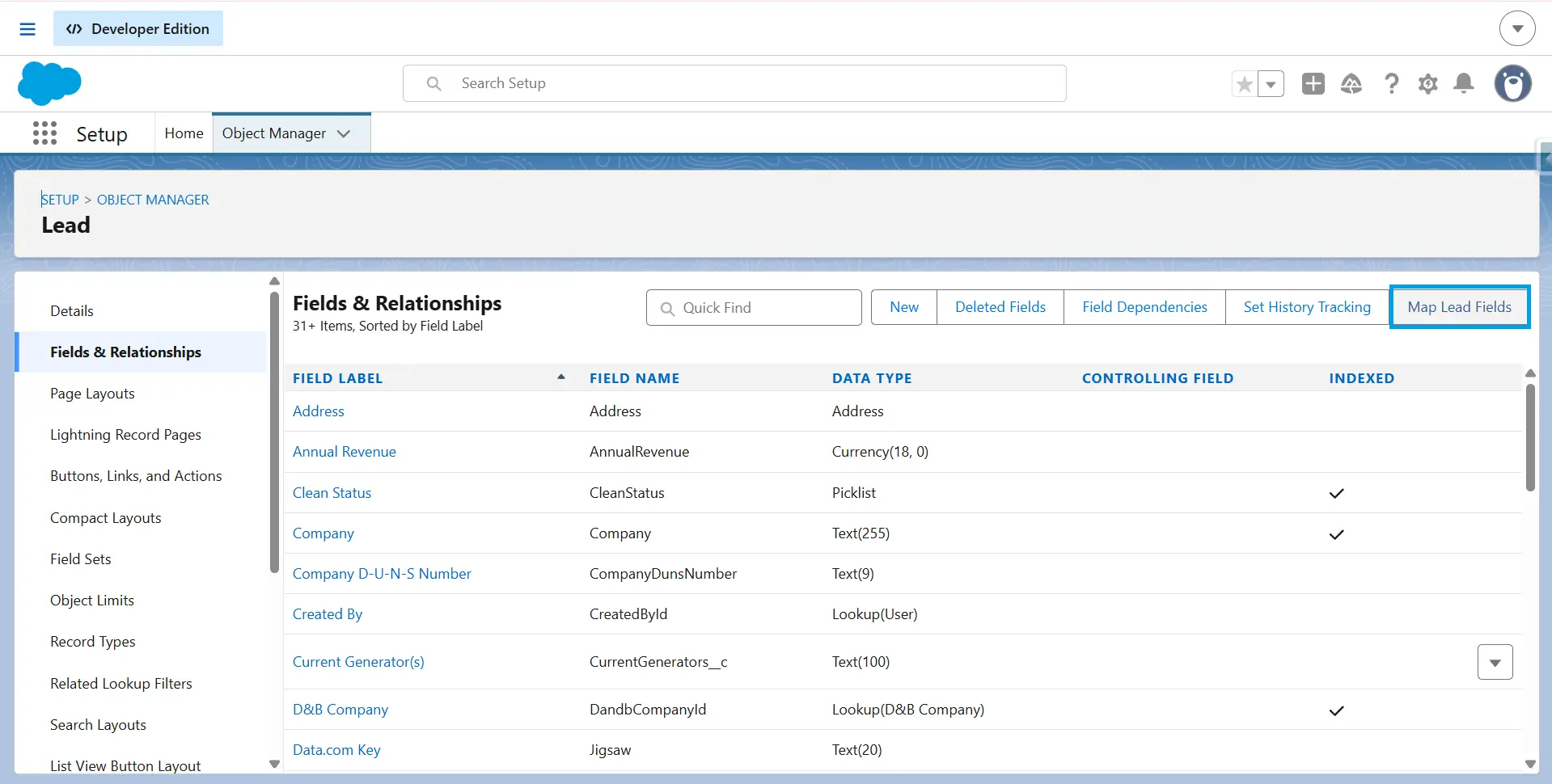Open Company D-U-N-S Number field
Viewport: 1552px width, 784px height.
tap(382, 574)
